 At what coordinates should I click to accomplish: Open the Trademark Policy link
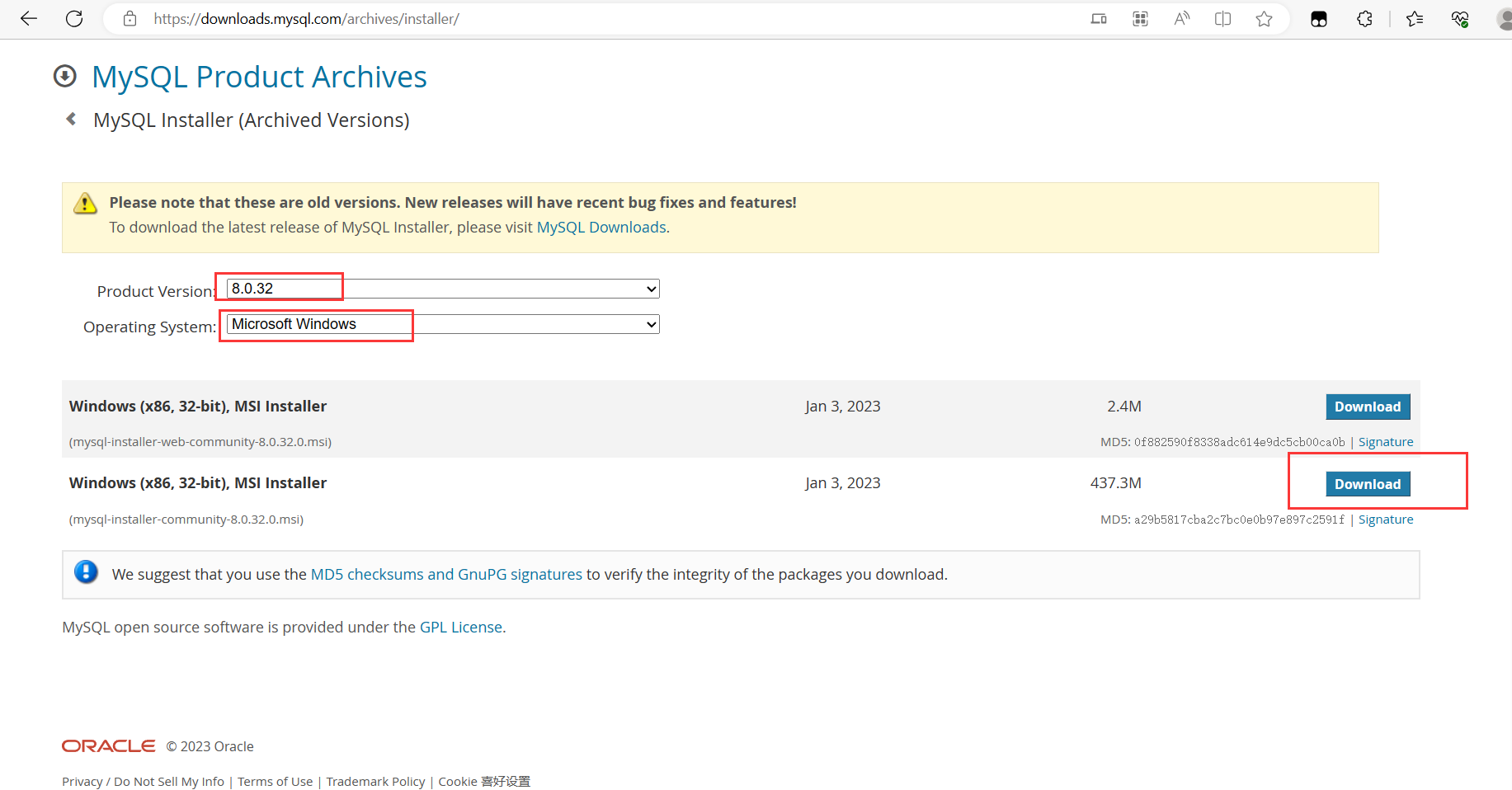pyautogui.click(x=375, y=781)
